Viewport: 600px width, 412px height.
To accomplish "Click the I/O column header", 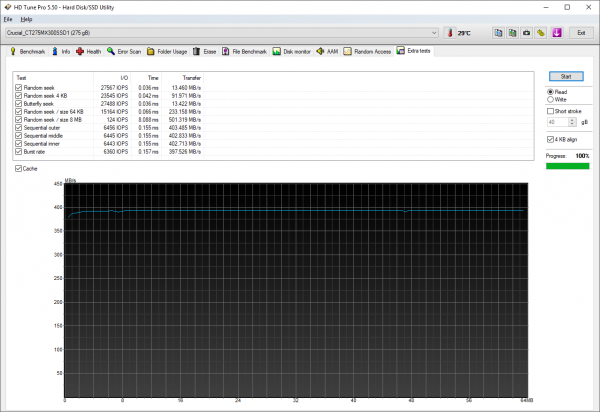I will pos(112,78).
